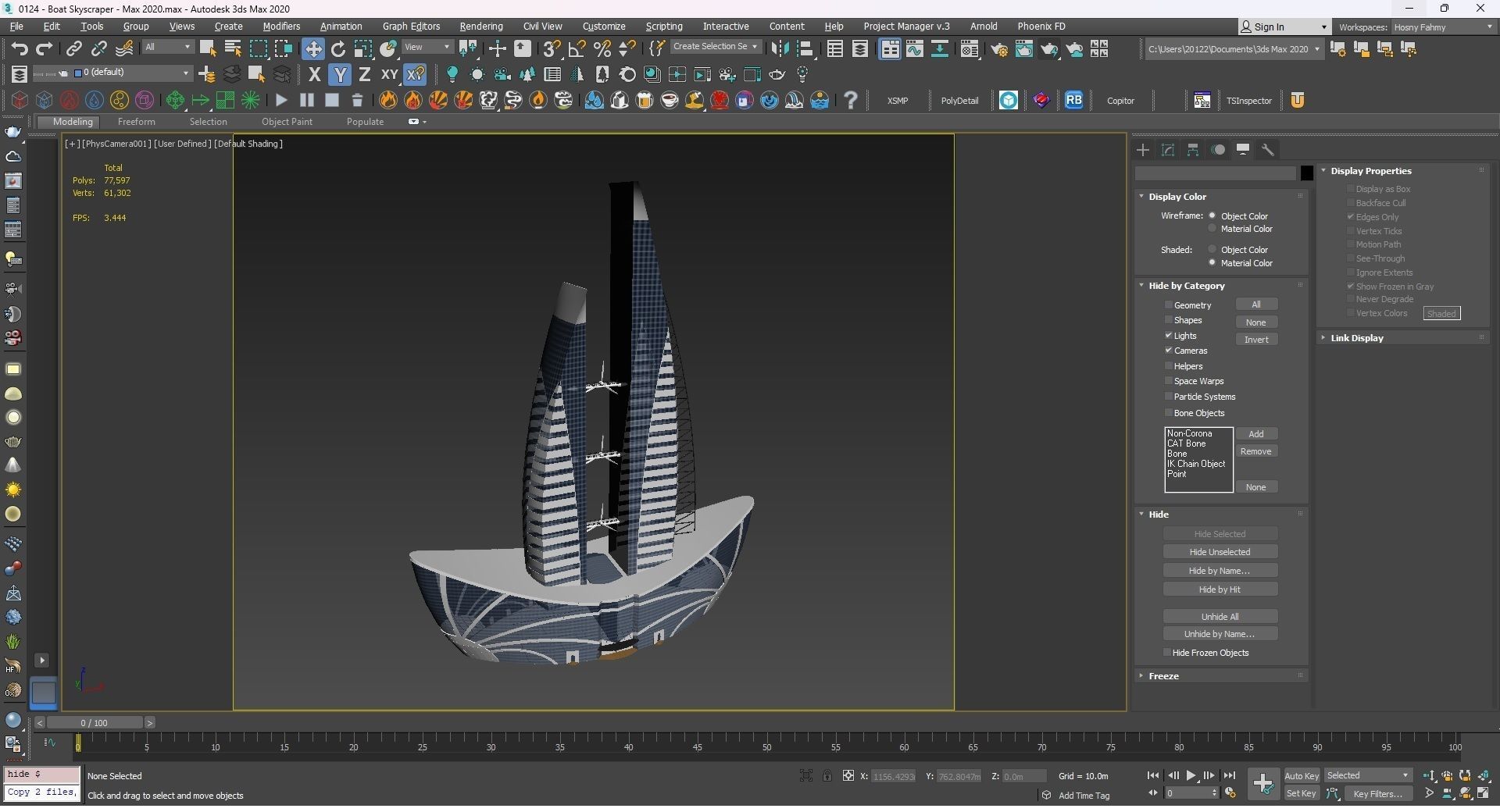1500x812 pixels.
Task: Open the Mirror tool
Action: pos(779,49)
